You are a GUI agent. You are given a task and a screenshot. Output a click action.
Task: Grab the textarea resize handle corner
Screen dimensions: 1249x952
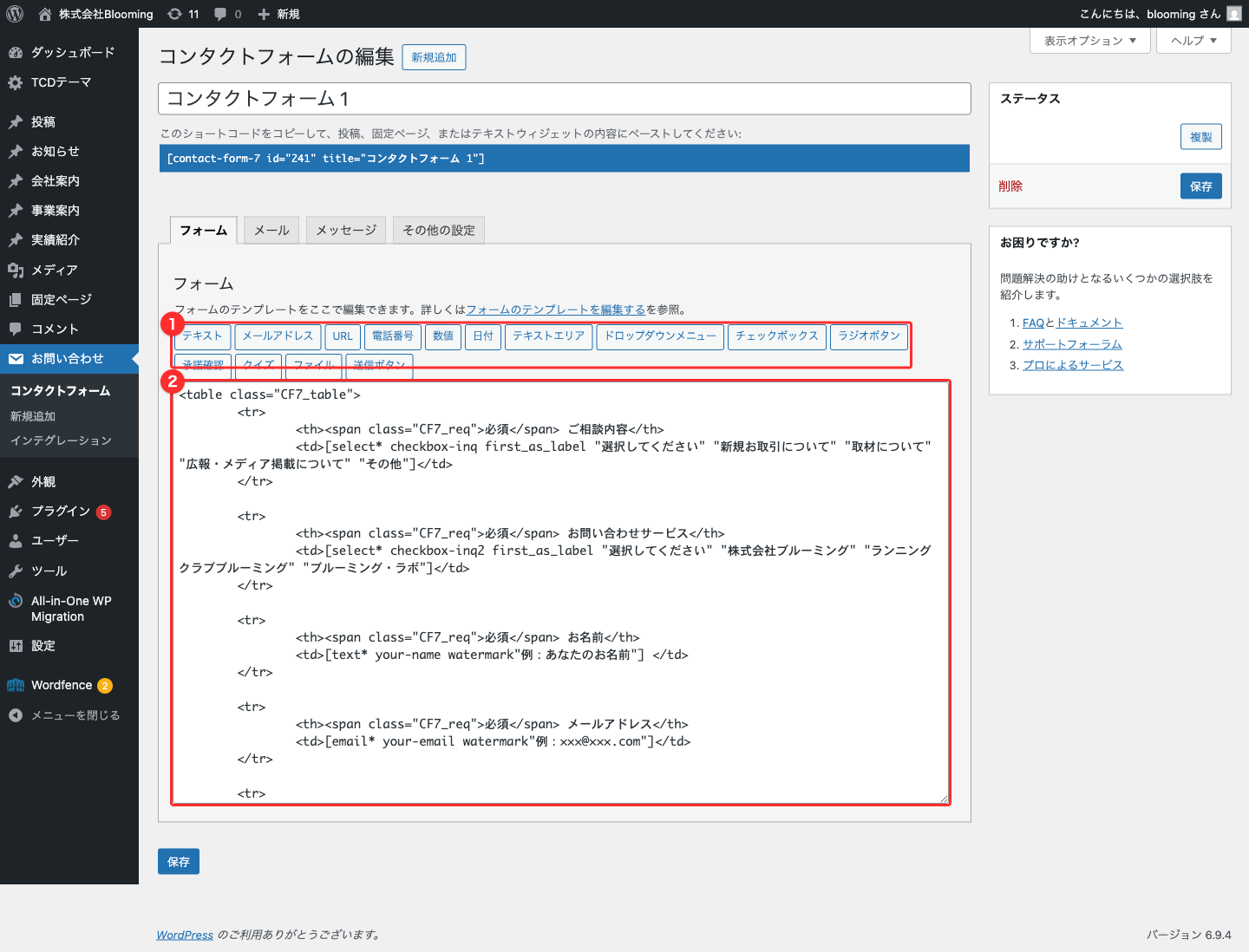pyautogui.click(x=944, y=799)
